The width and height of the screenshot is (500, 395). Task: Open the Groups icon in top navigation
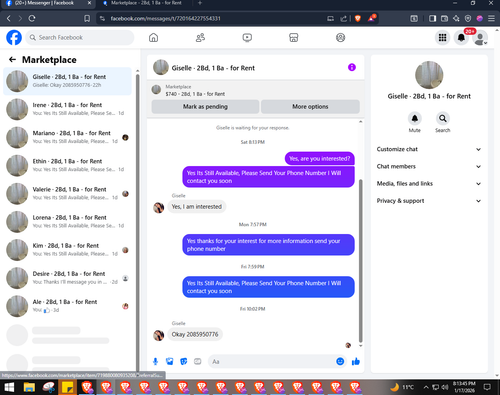(x=340, y=38)
